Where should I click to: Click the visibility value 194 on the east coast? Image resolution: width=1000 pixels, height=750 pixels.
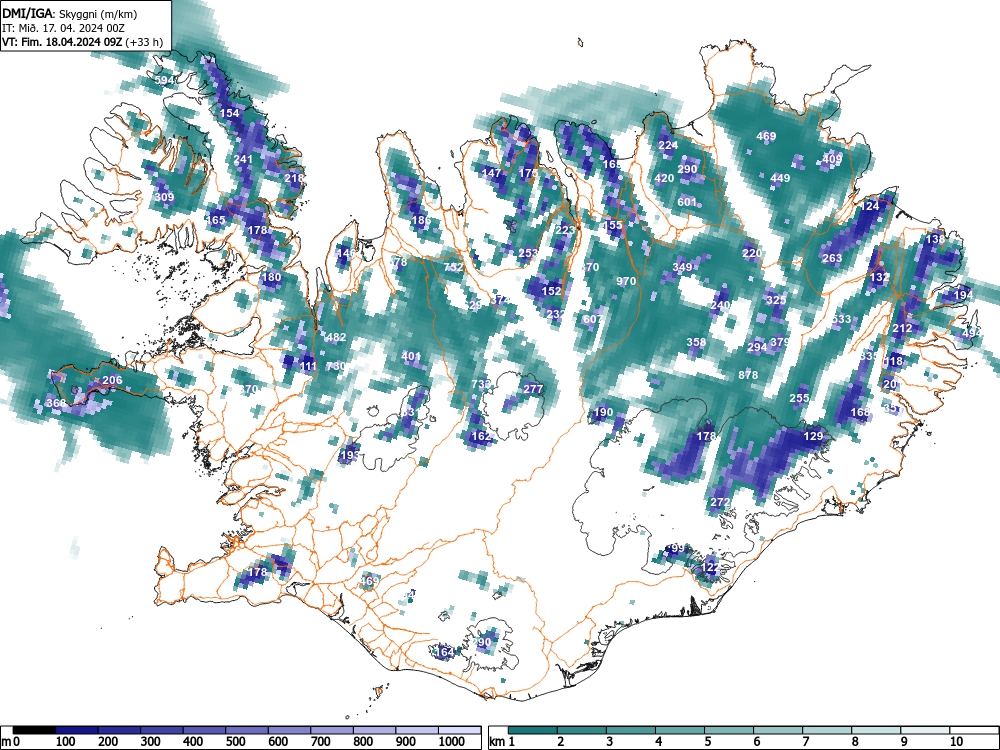tap(963, 295)
